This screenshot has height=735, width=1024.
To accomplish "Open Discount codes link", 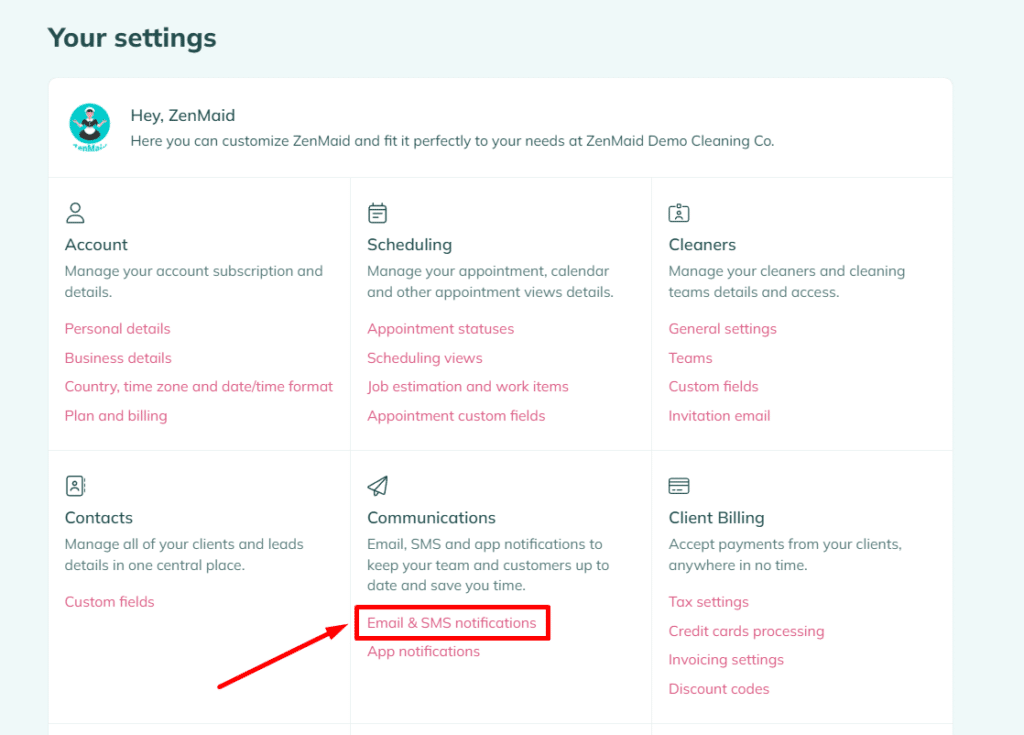I will click(719, 689).
